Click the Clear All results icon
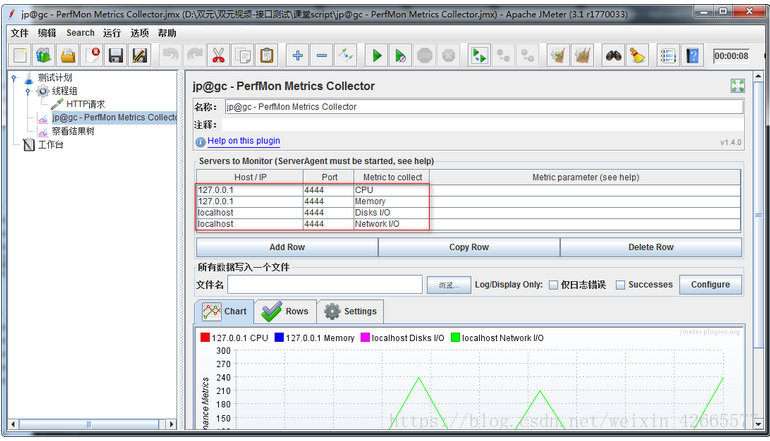The image size is (770, 441). [582, 55]
